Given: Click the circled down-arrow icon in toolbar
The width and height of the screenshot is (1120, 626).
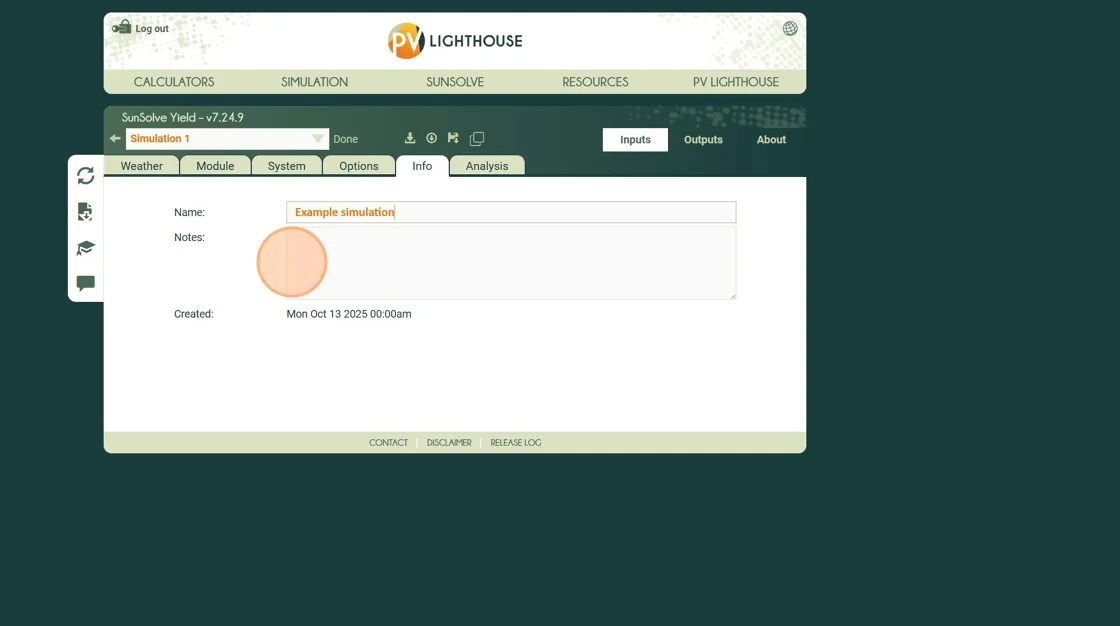Looking at the screenshot, I should [432, 139].
